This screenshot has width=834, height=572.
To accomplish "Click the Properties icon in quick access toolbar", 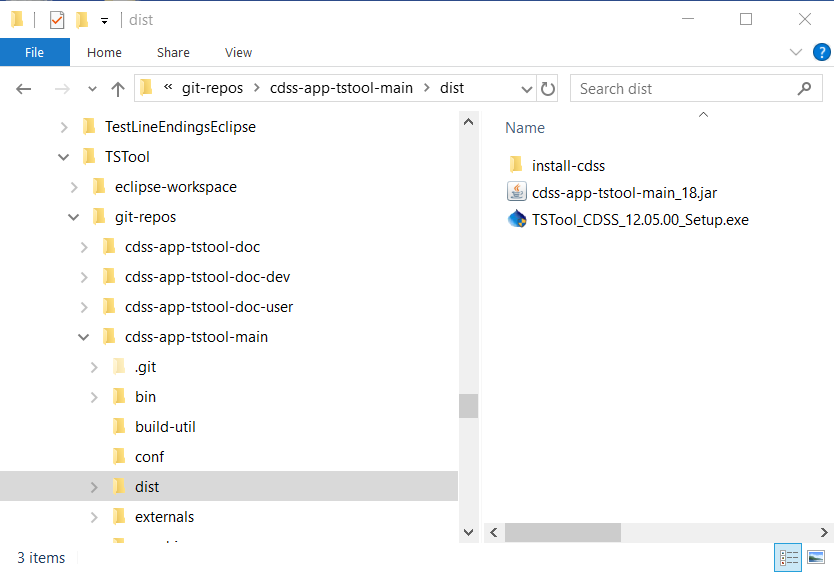I will (x=57, y=19).
